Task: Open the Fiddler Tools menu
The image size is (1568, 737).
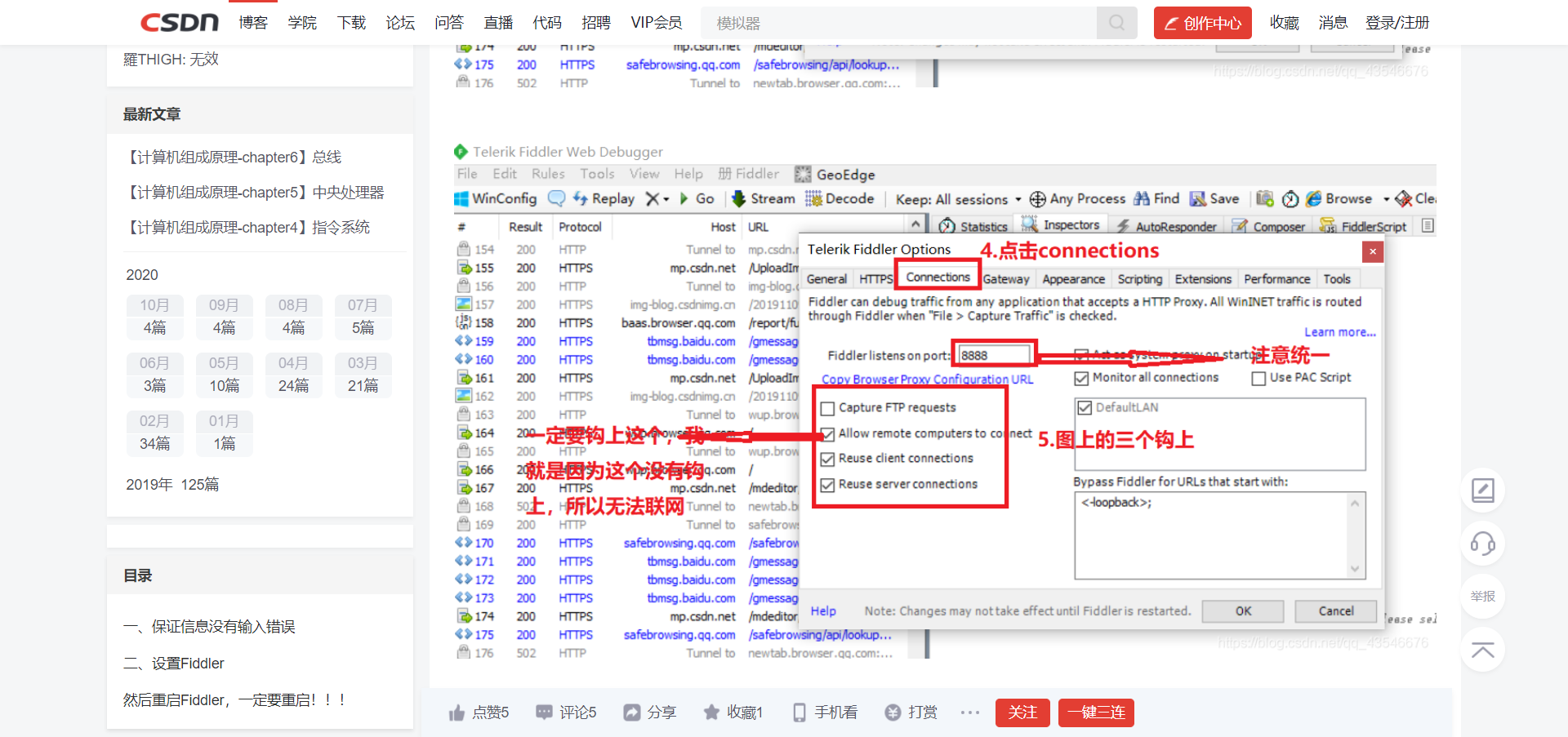Action: pyautogui.click(x=597, y=174)
